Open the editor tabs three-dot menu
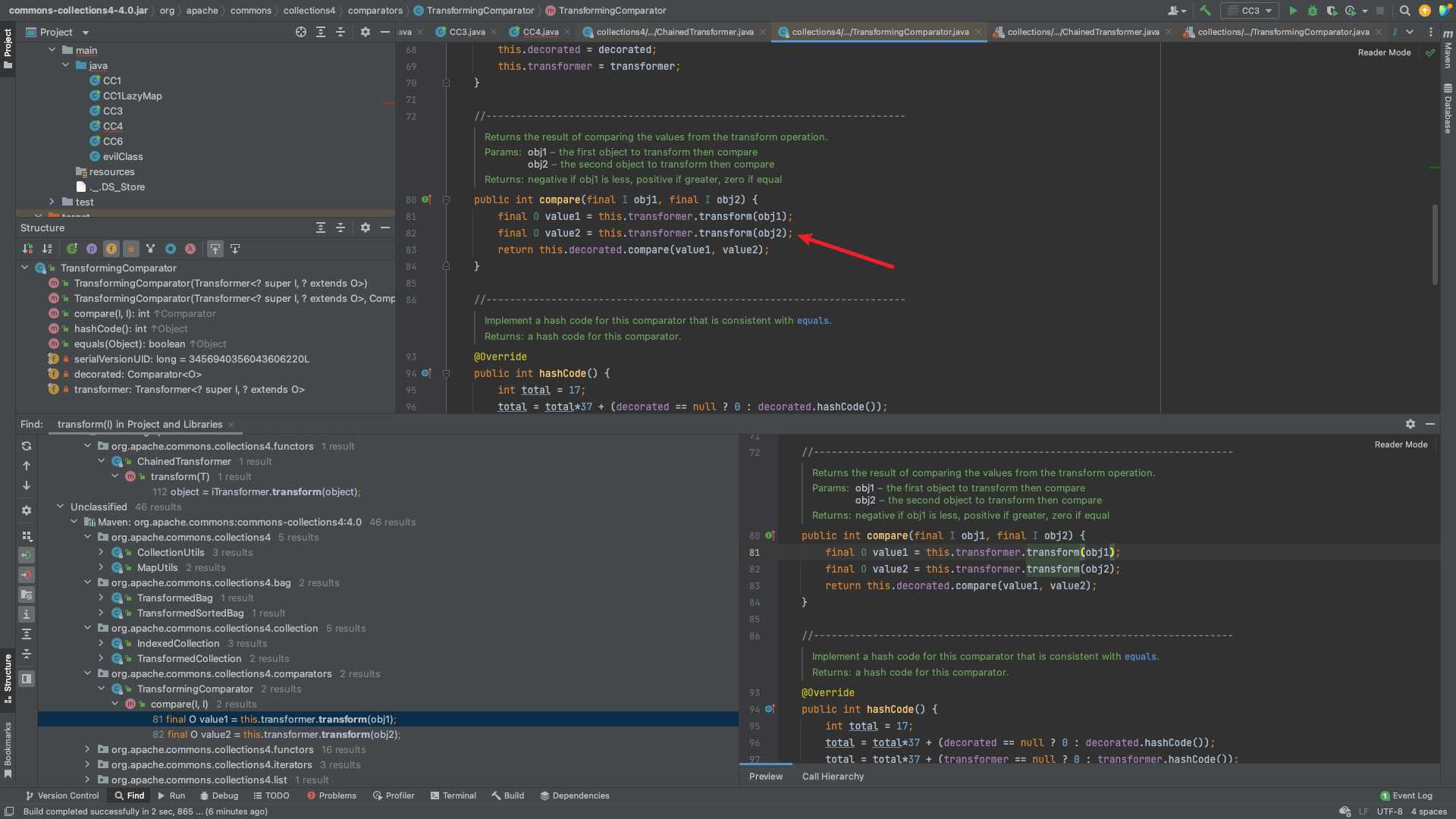The width and height of the screenshot is (1456, 819). (1431, 32)
